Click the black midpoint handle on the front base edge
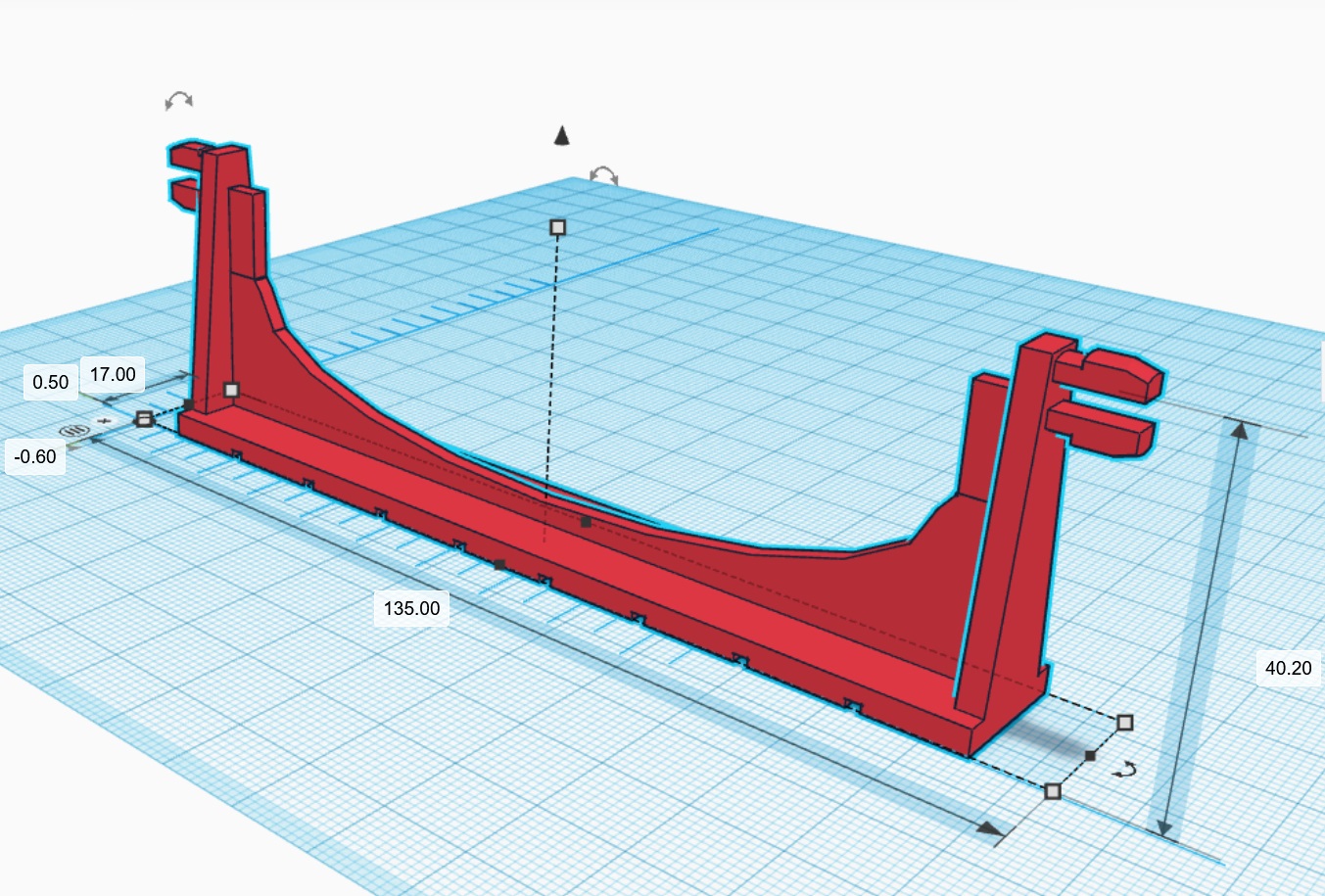The width and height of the screenshot is (1325, 896). [x=499, y=565]
